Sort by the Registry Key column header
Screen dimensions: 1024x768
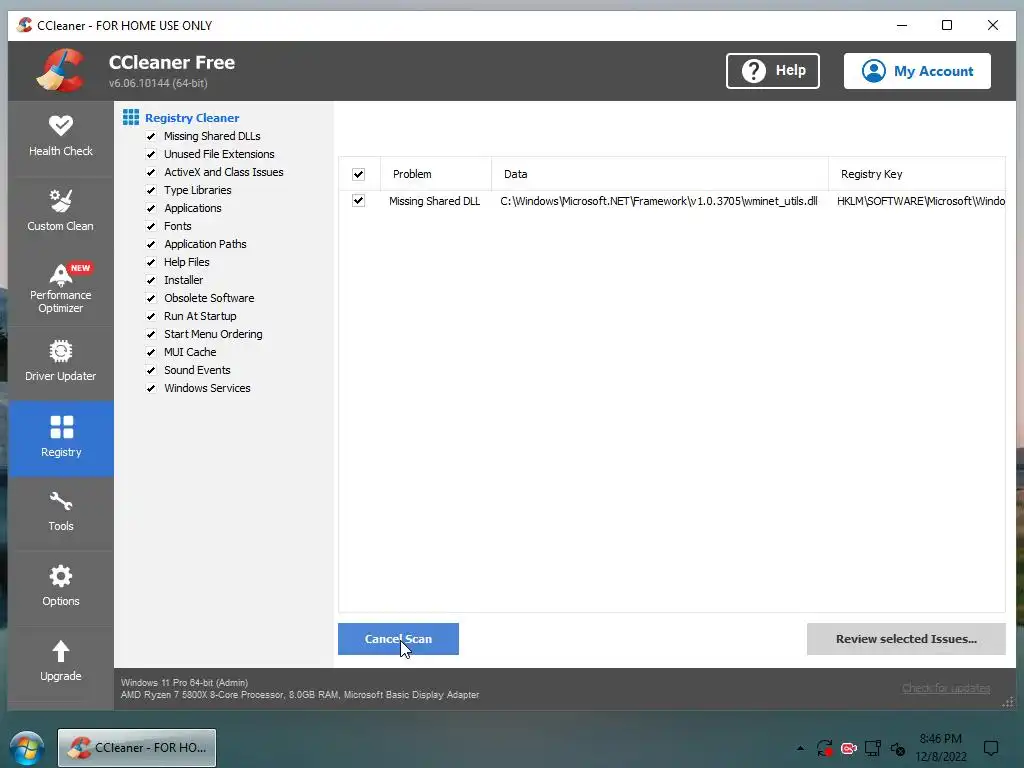click(917, 174)
